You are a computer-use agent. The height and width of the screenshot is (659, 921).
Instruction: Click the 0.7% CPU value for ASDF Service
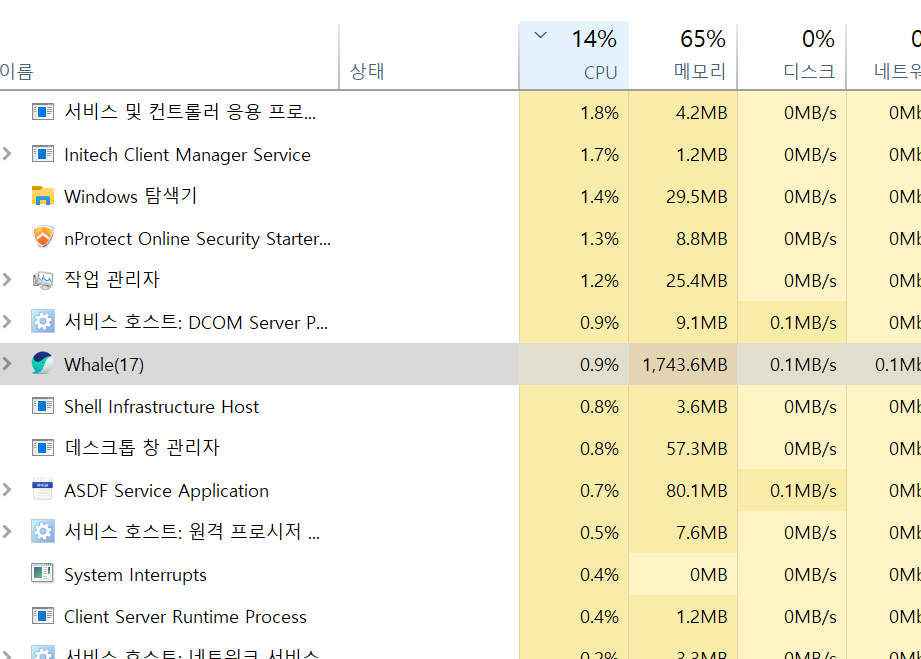[x=599, y=490]
